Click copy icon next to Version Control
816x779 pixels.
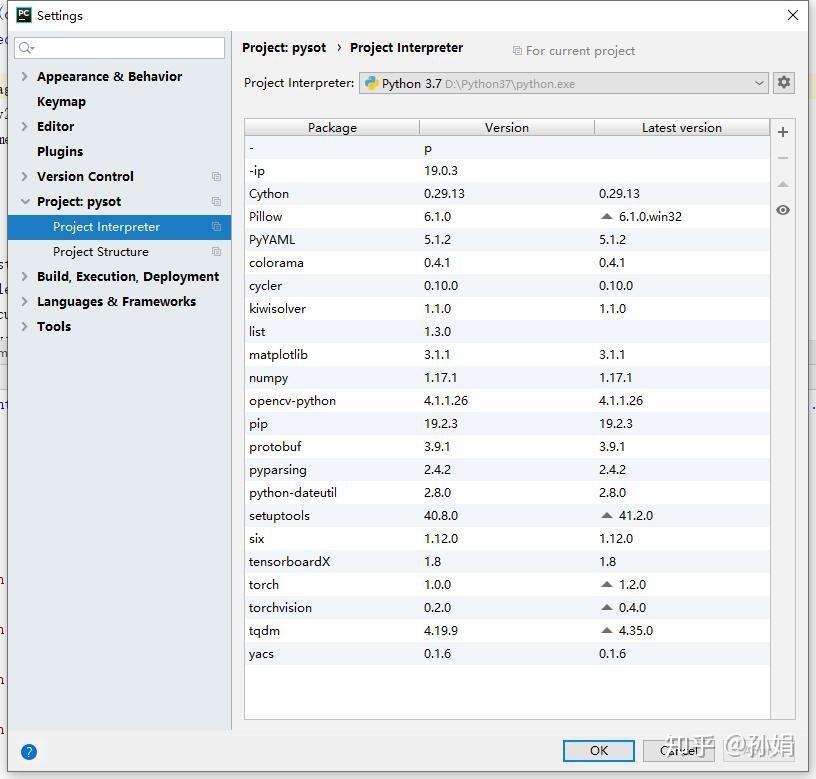pyautogui.click(x=216, y=176)
